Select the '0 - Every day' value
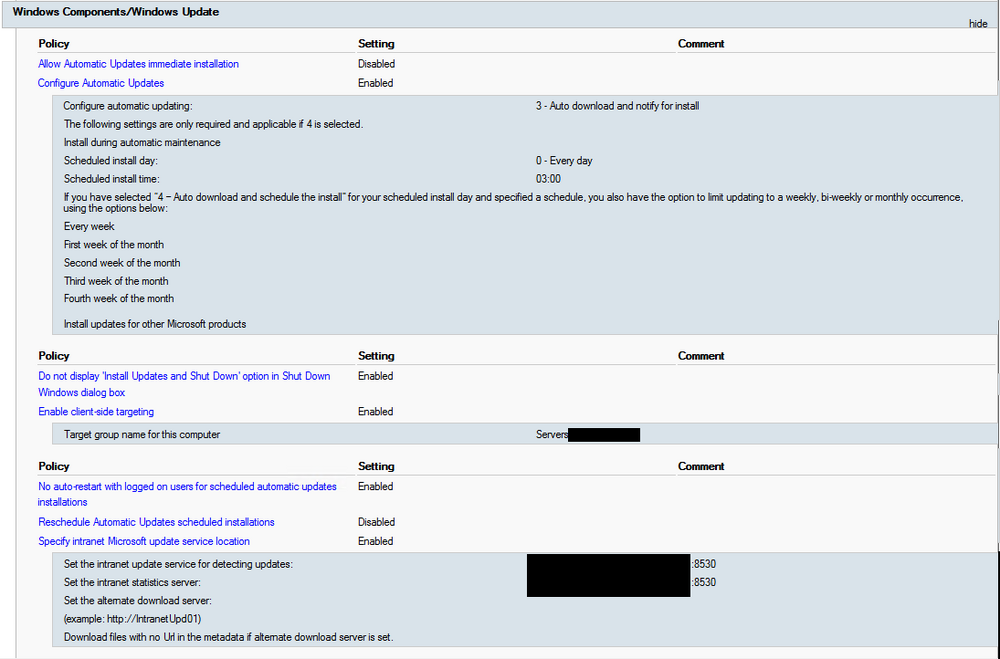Image resolution: width=1000 pixels, height=659 pixels. [564, 161]
